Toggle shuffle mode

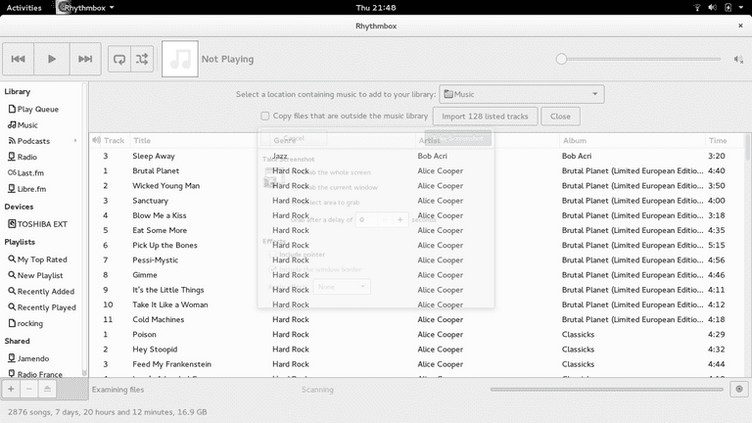click(x=142, y=59)
